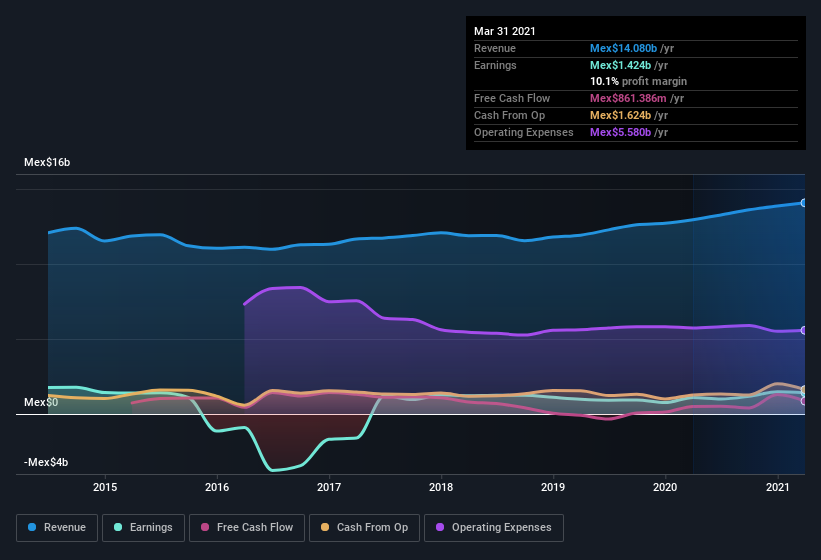Click the Mex$14.080b revenue value in tooltip
The height and width of the screenshot is (560, 821).
coord(624,48)
